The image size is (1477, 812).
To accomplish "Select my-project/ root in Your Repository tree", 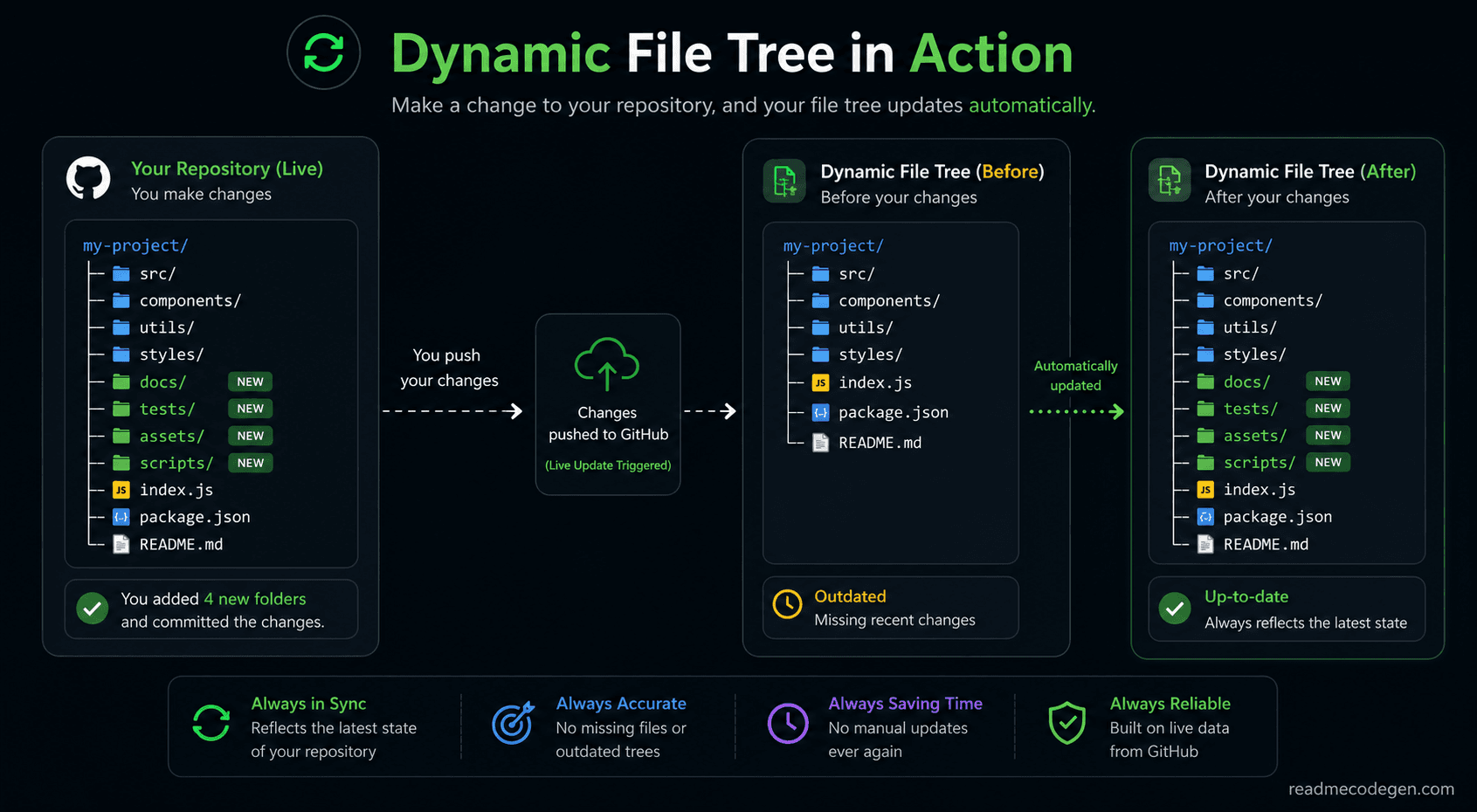I will (x=135, y=246).
